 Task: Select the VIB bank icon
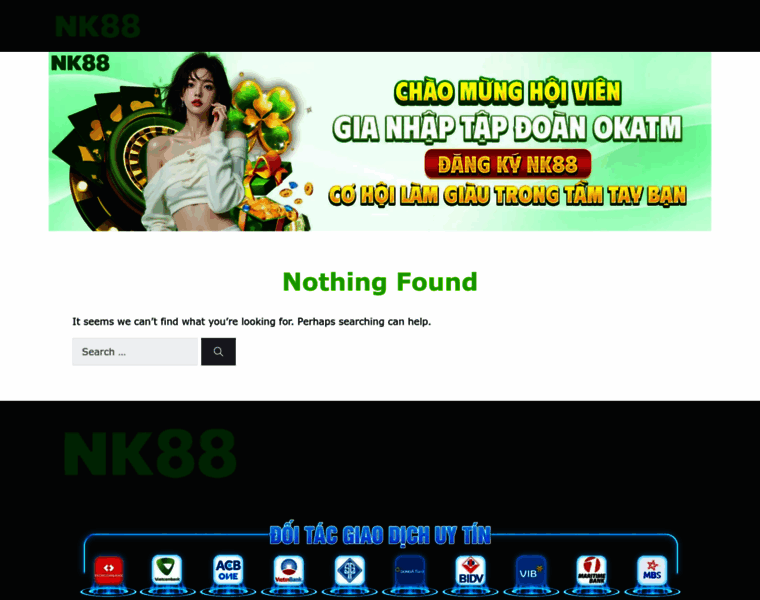pyautogui.click(x=531, y=570)
